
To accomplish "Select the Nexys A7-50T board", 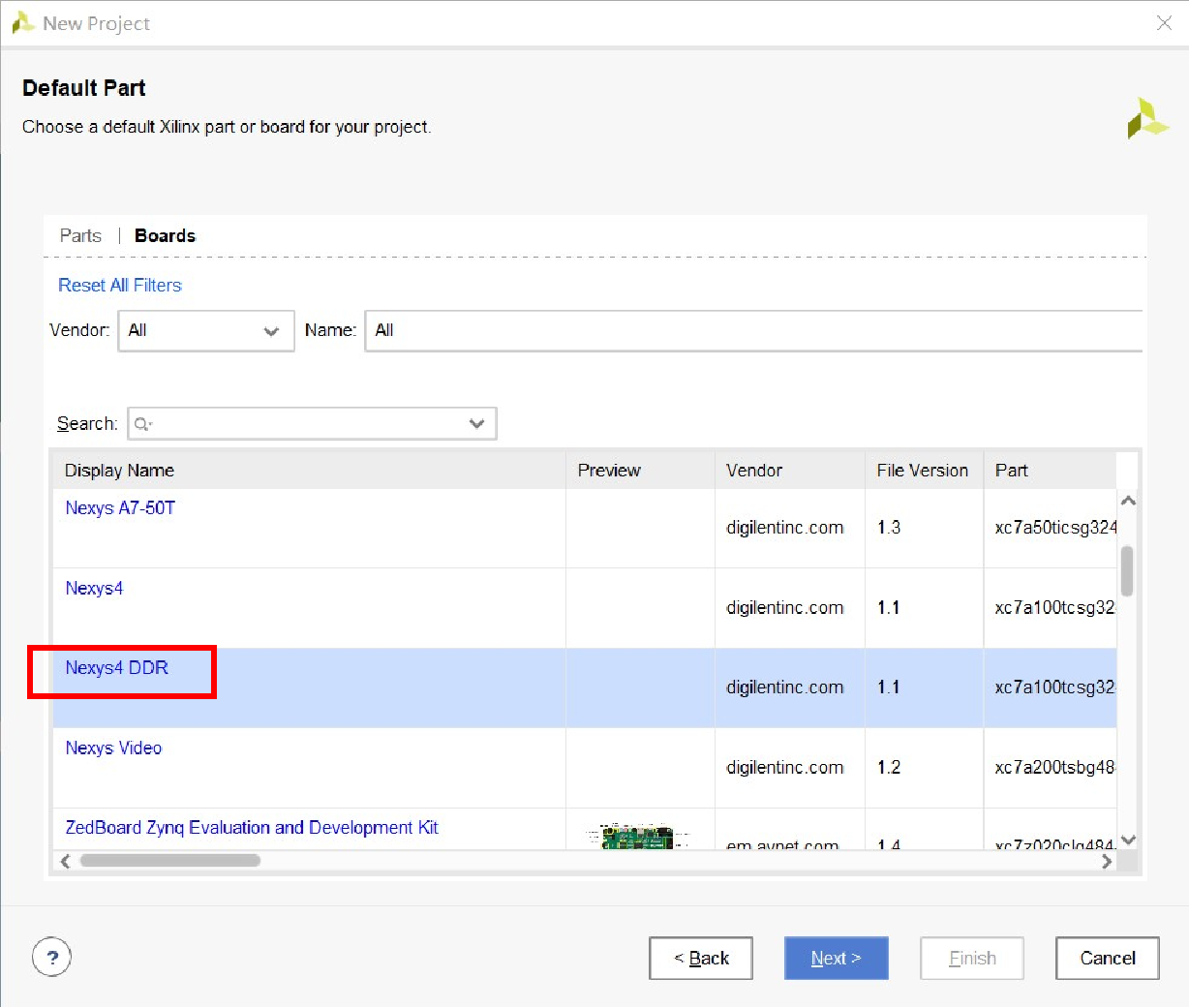I will (120, 507).
